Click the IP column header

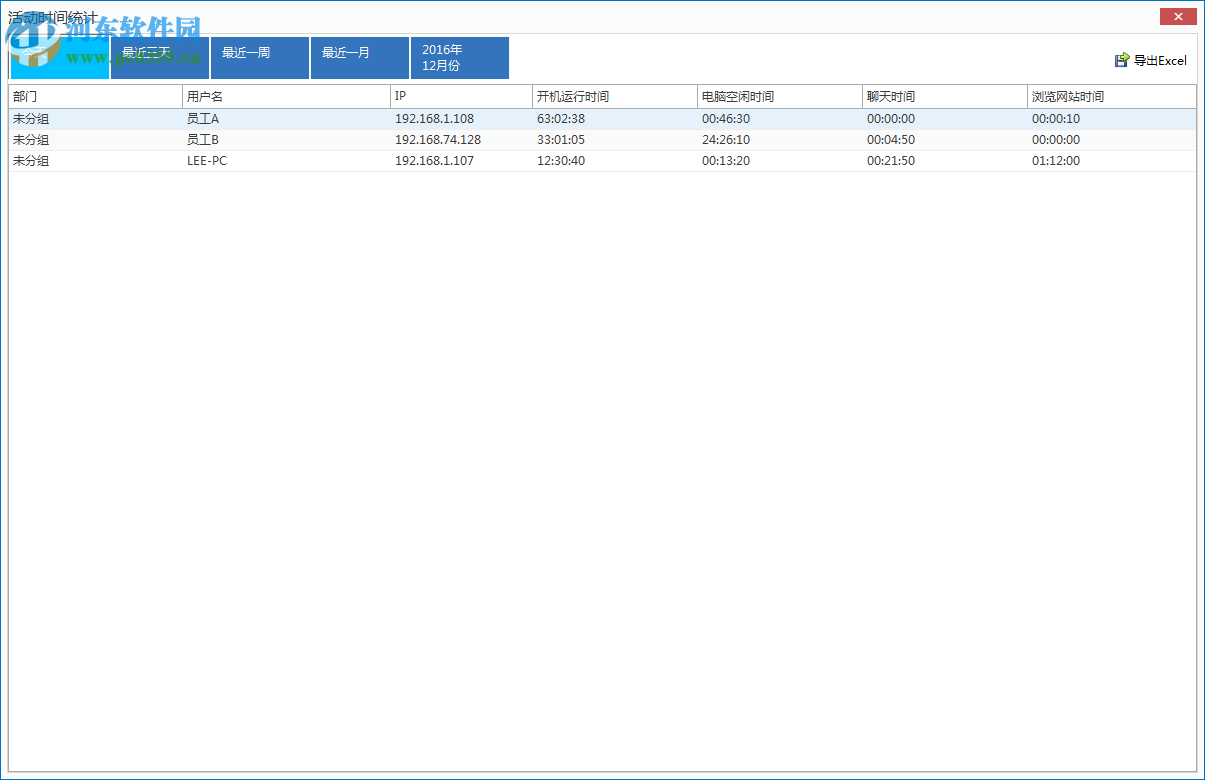(461, 97)
